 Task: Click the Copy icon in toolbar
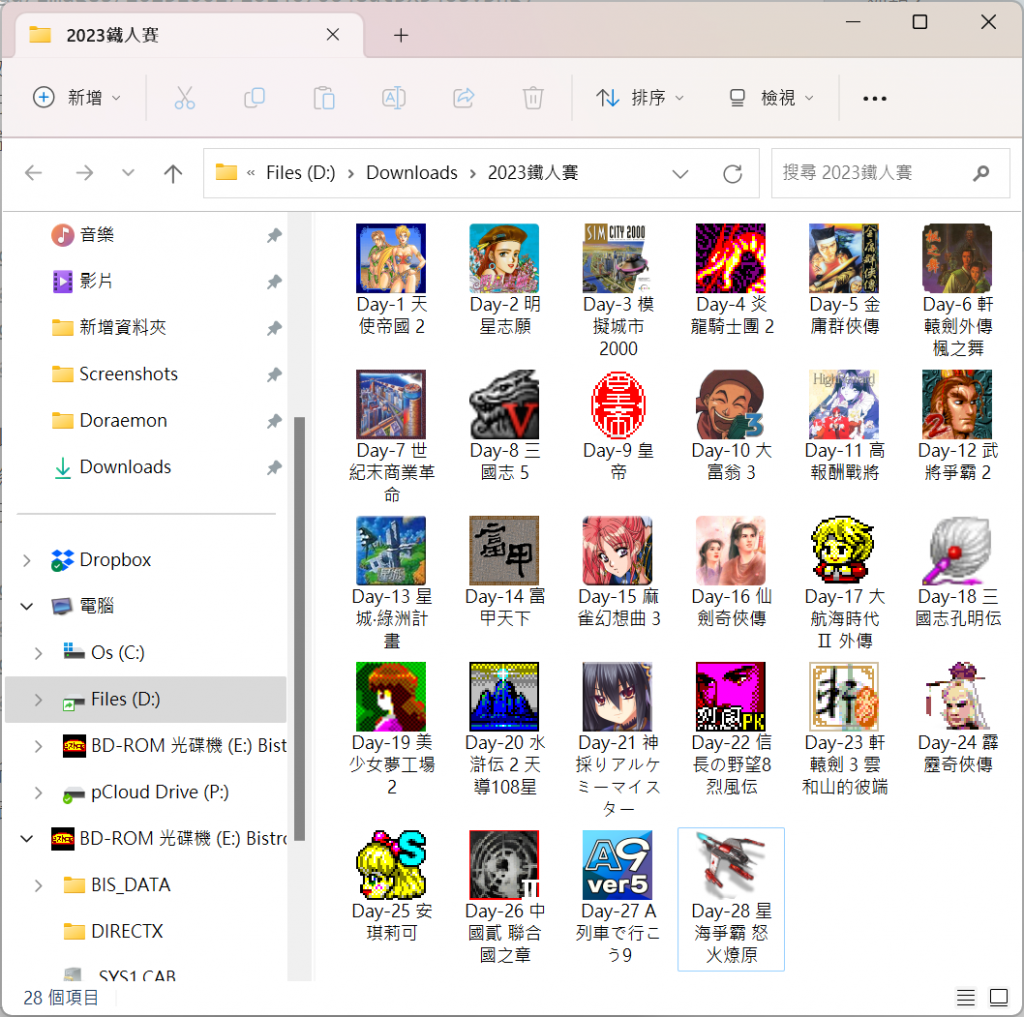(x=254, y=98)
